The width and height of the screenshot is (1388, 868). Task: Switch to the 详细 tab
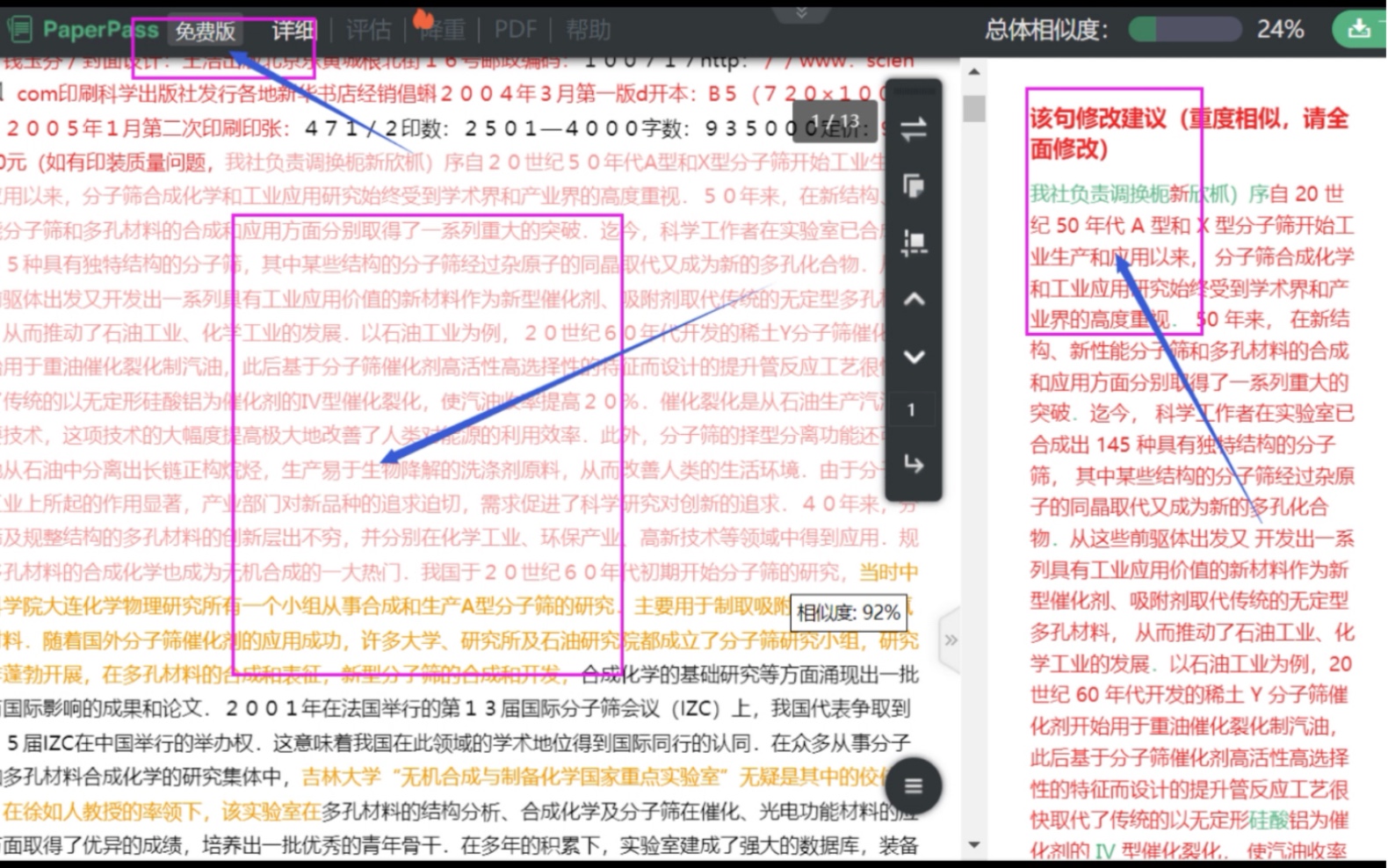293,31
